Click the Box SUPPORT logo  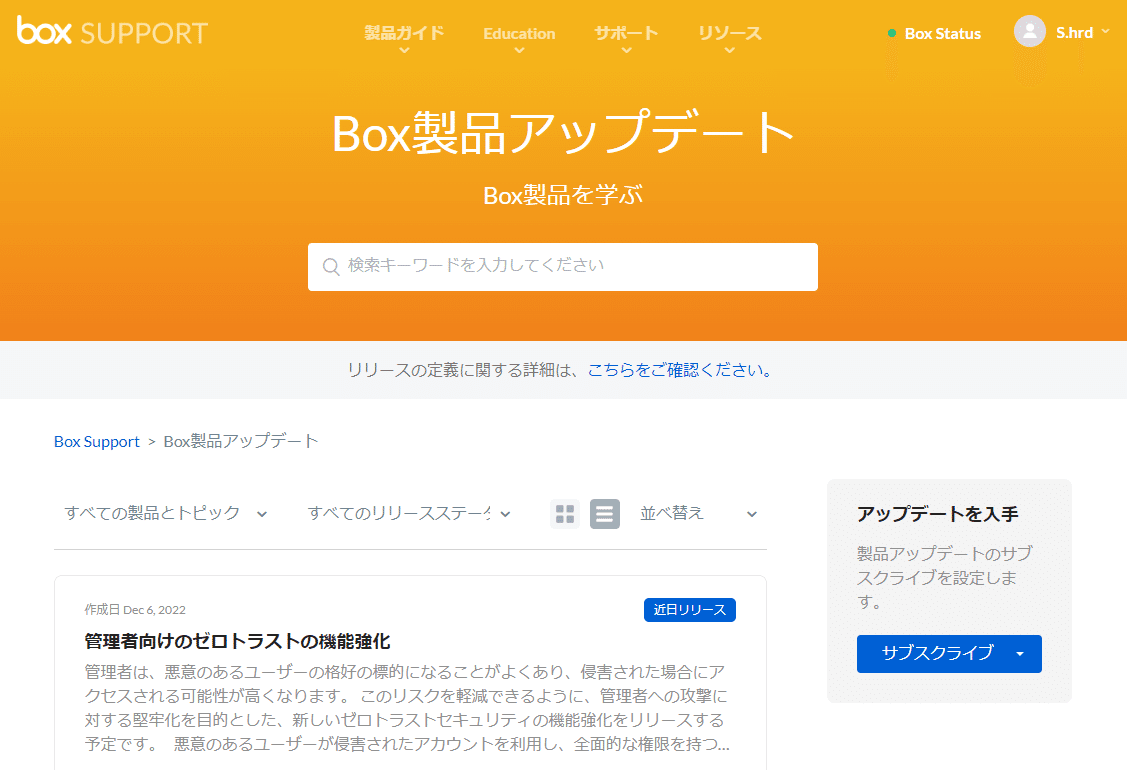click(x=111, y=32)
